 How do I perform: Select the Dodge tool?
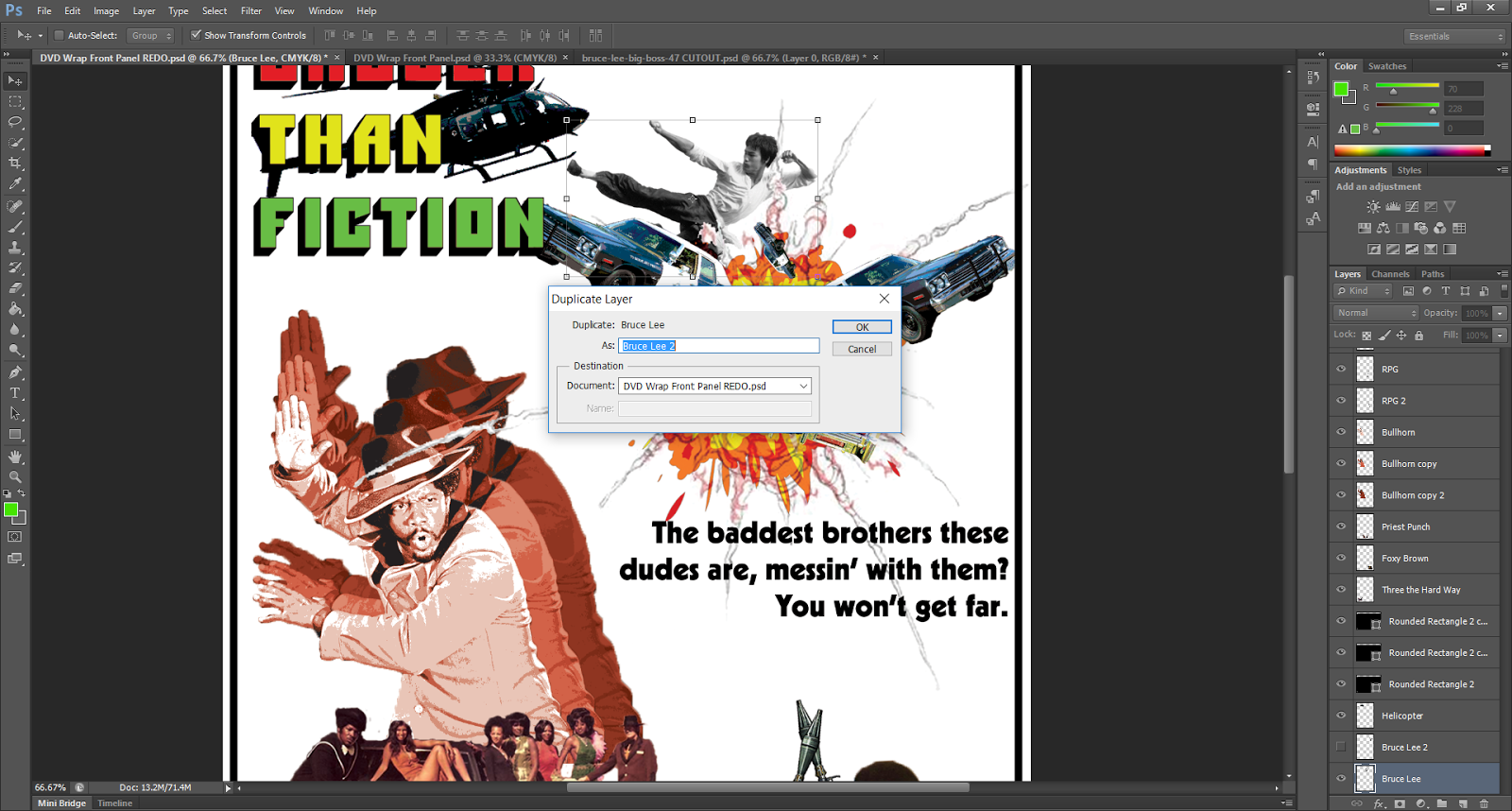click(15, 351)
